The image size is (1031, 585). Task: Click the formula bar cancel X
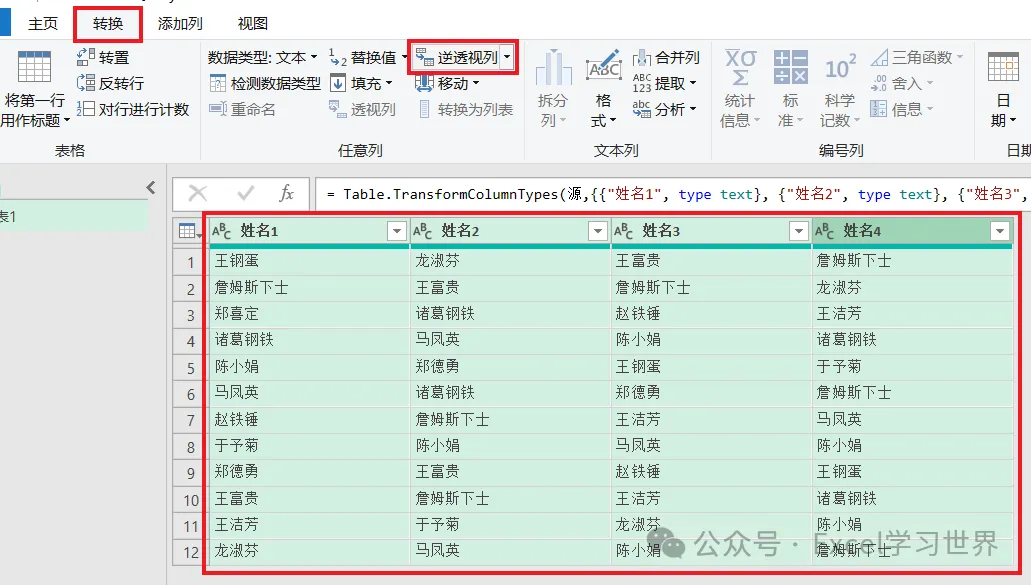[x=197, y=193]
